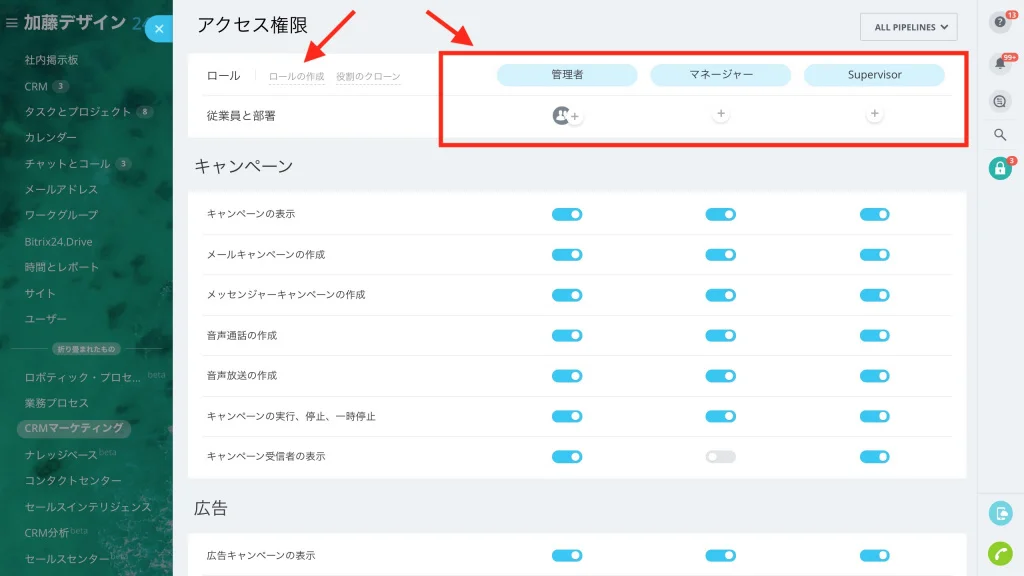Select the 管理者 role header

(567, 74)
